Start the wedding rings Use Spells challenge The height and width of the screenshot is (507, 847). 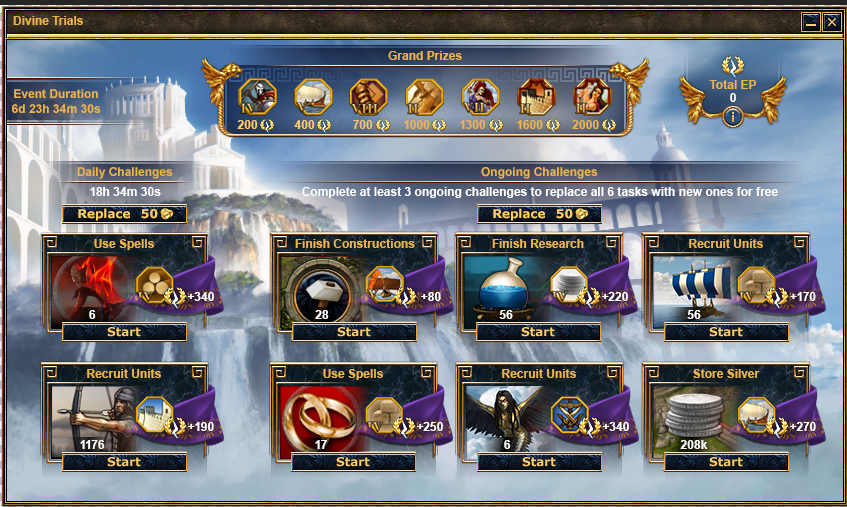[x=353, y=462]
